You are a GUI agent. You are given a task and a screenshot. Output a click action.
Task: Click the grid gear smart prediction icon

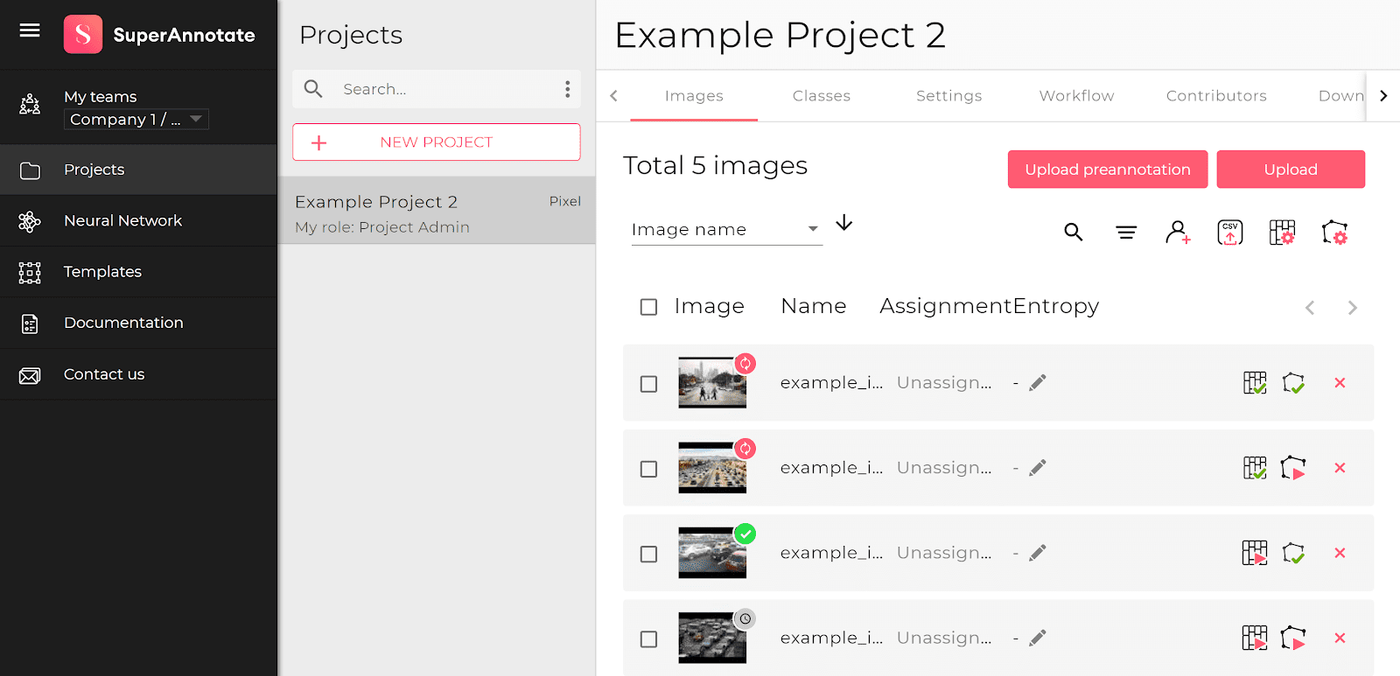(x=1282, y=233)
